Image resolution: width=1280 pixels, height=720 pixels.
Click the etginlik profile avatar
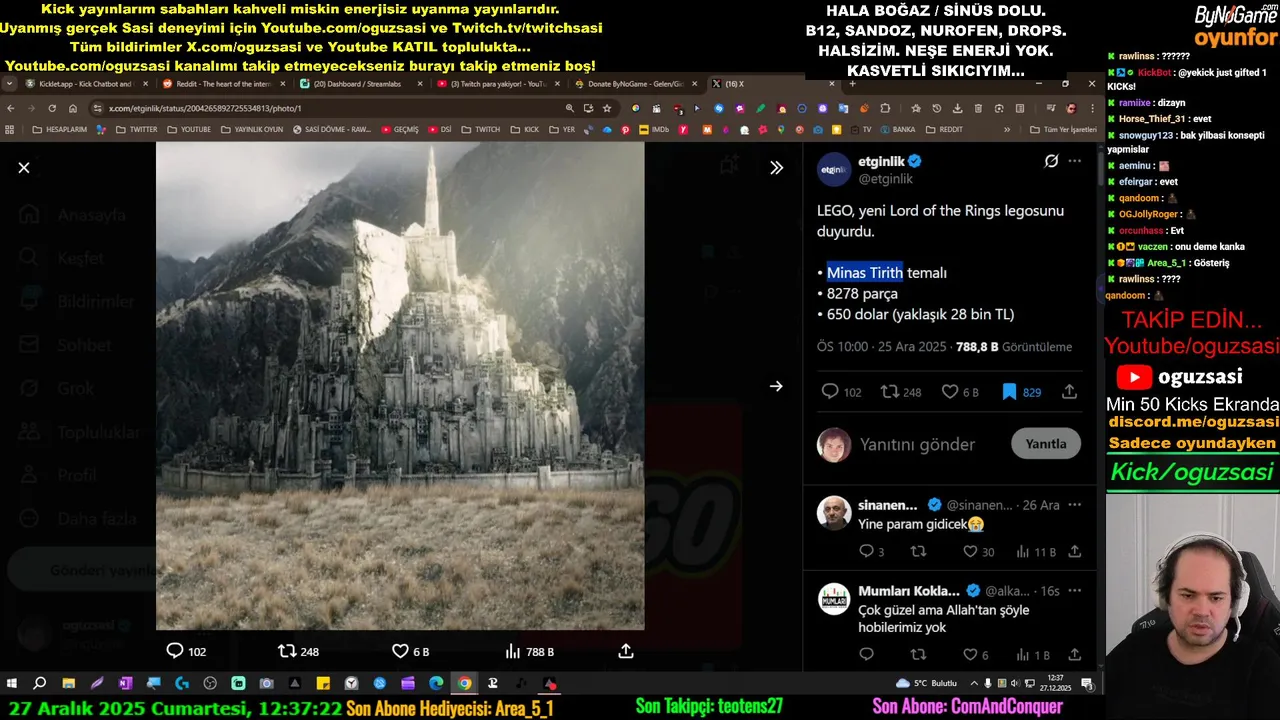coord(834,170)
